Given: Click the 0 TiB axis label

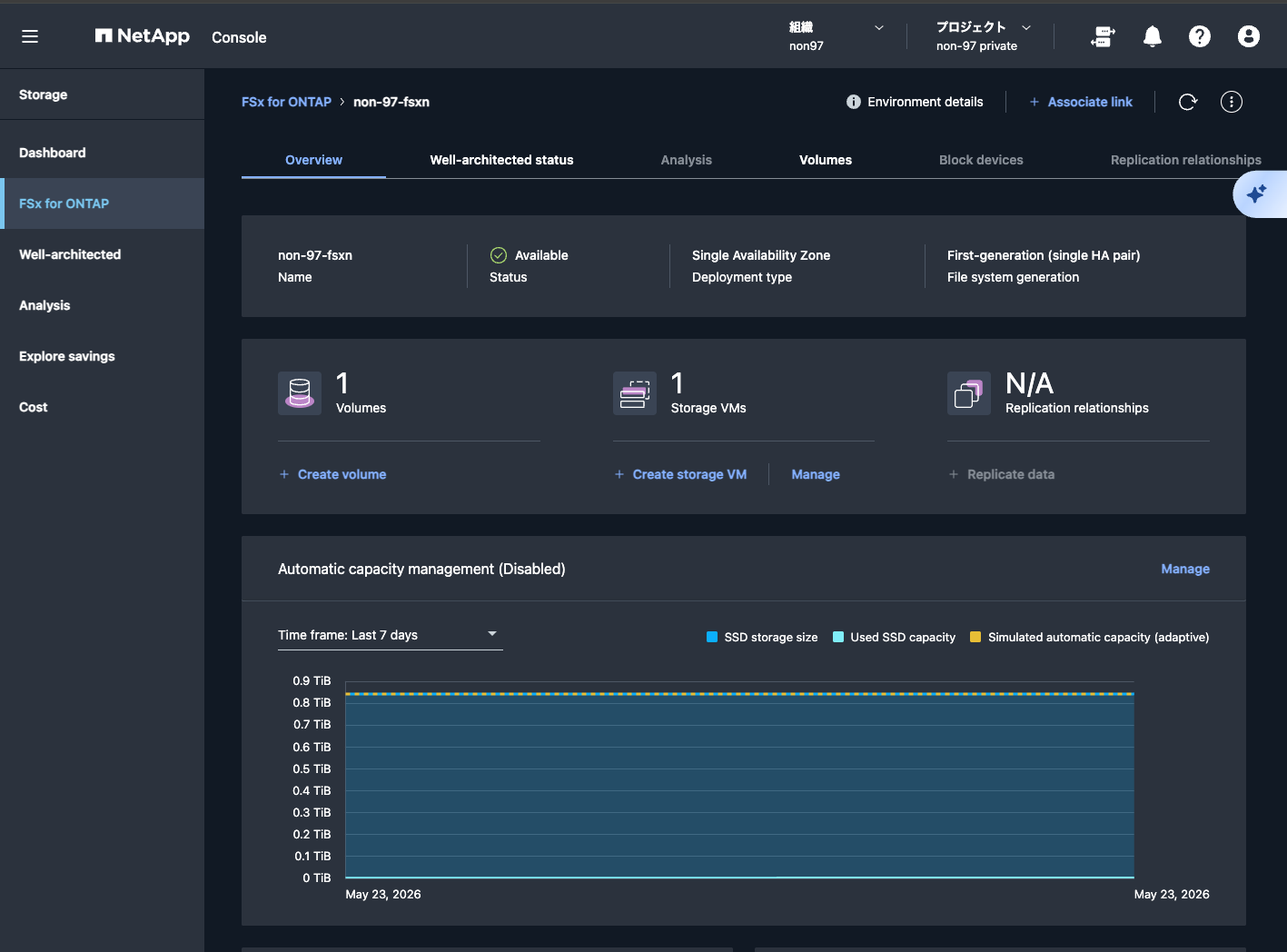Looking at the screenshot, I should point(317,878).
